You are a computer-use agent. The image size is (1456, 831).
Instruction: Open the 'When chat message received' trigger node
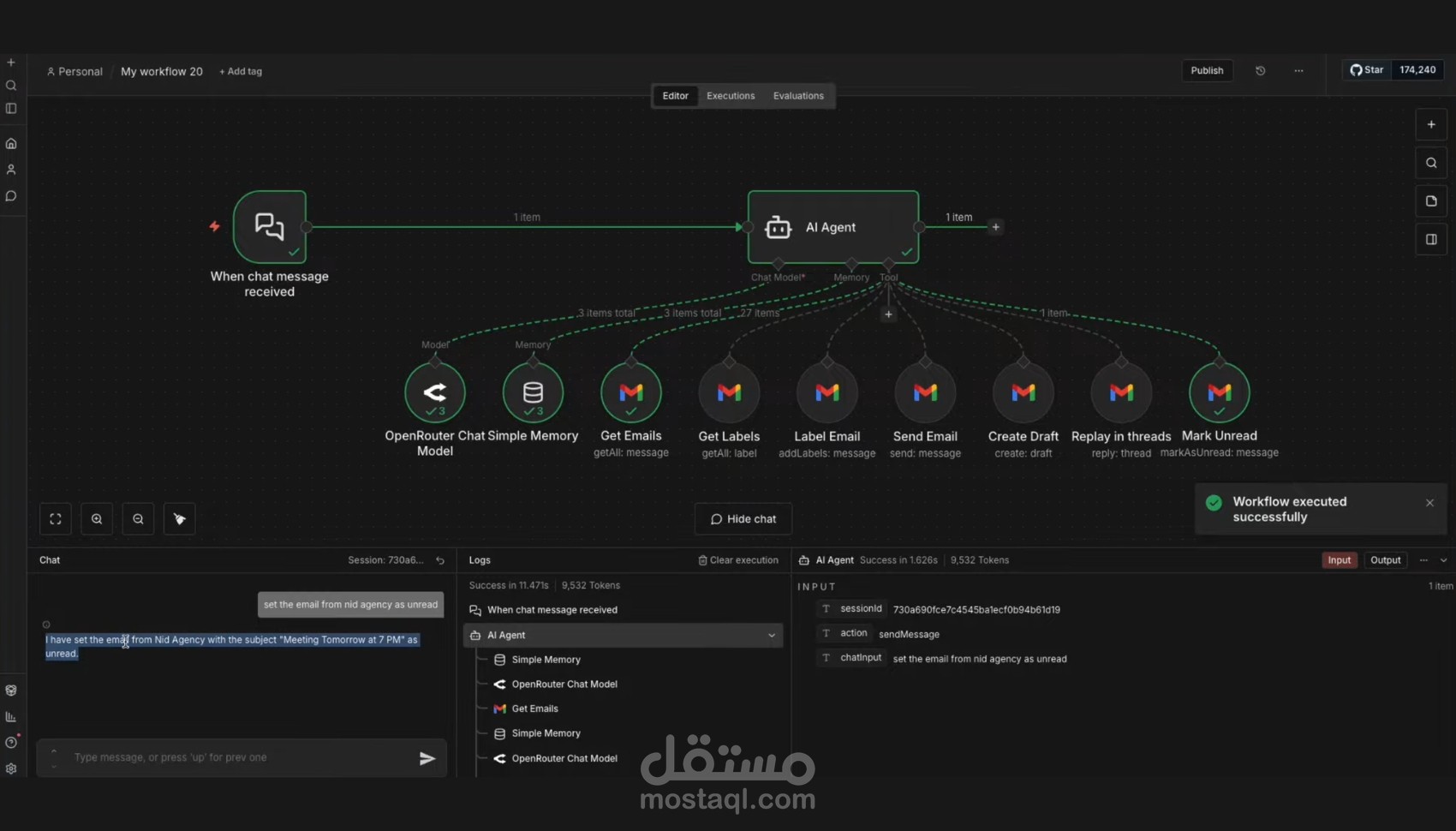(x=270, y=227)
